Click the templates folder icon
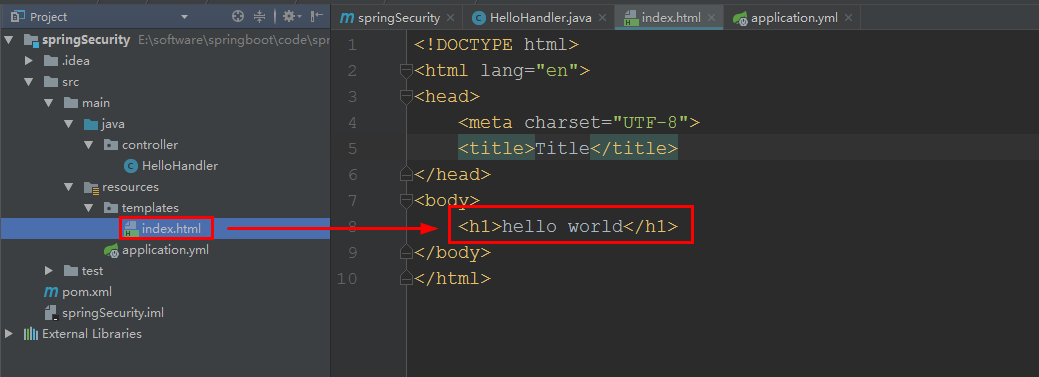The height and width of the screenshot is (377, 1039). [110, 208]
